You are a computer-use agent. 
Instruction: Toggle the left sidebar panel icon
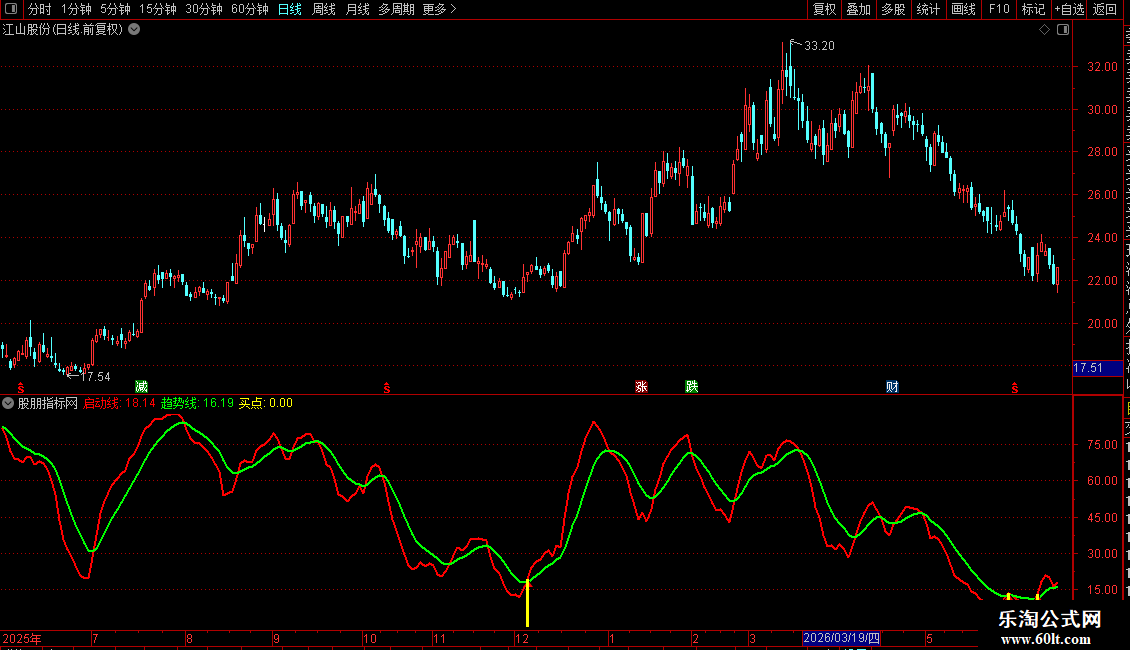11,9
